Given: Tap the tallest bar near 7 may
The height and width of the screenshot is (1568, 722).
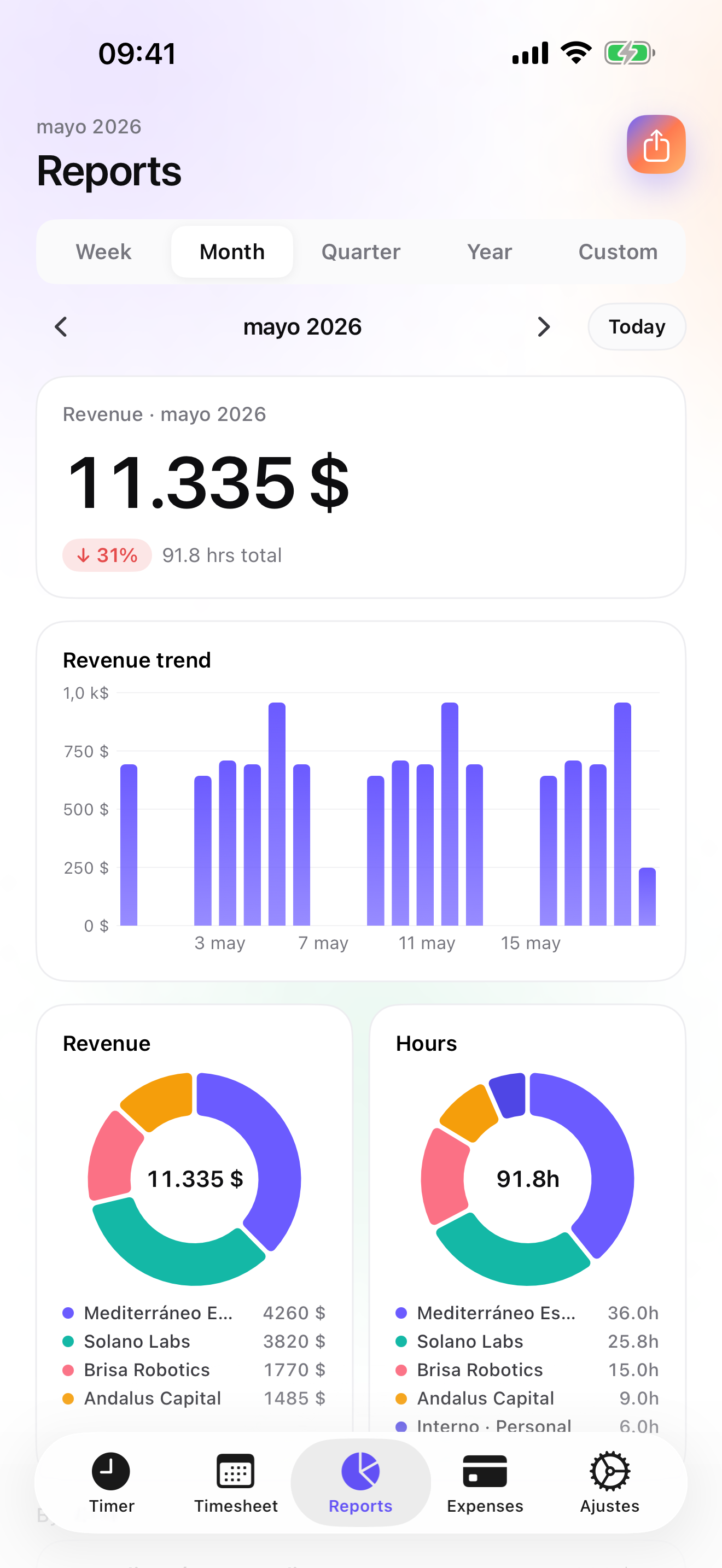Looking at the screenshot, I should [x=277, y=814].
